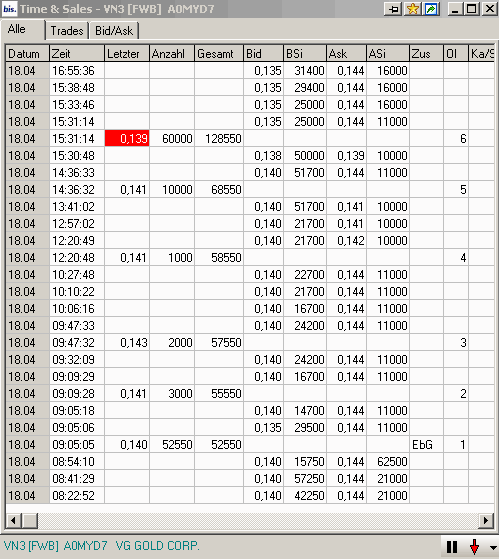Click the red down arrow icon
This screenshot has width=499, height=559.
[474, 547]
